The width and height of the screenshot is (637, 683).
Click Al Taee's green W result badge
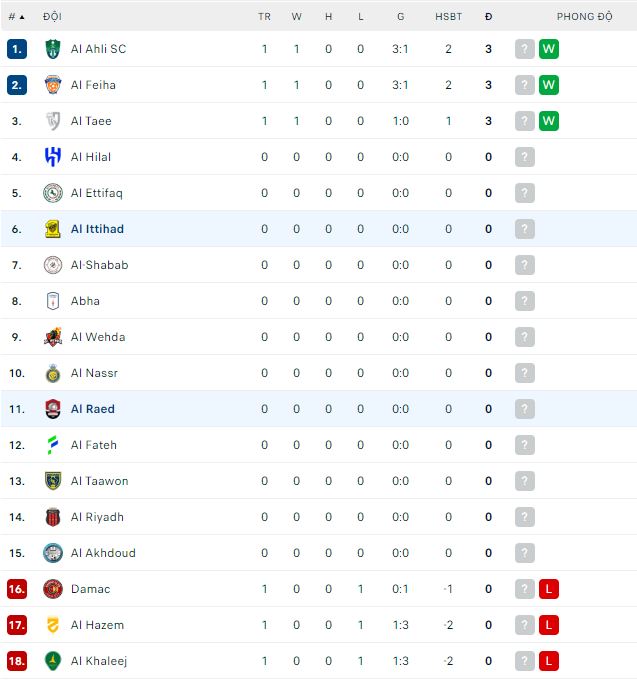click(x=548, y=121)
